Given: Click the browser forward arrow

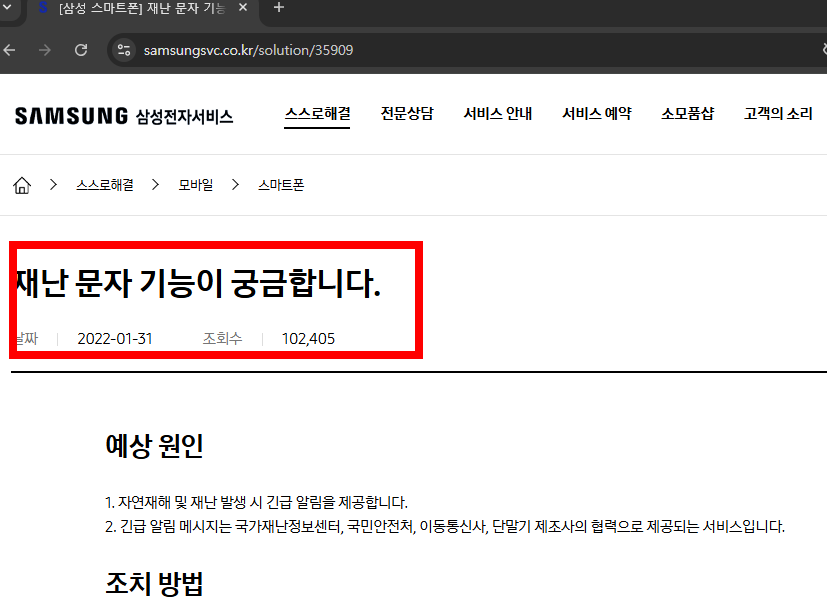Looking at the screenshot, I should tap(45, 45).
